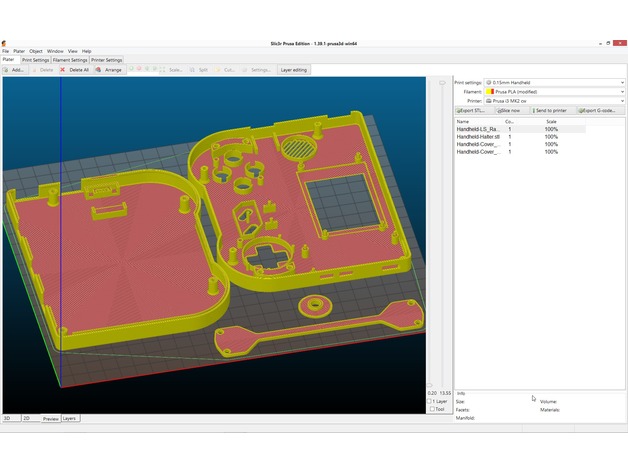The image size is (628, 472).
Task: Toggle the Layer editing button
Action: click(294, 70)
